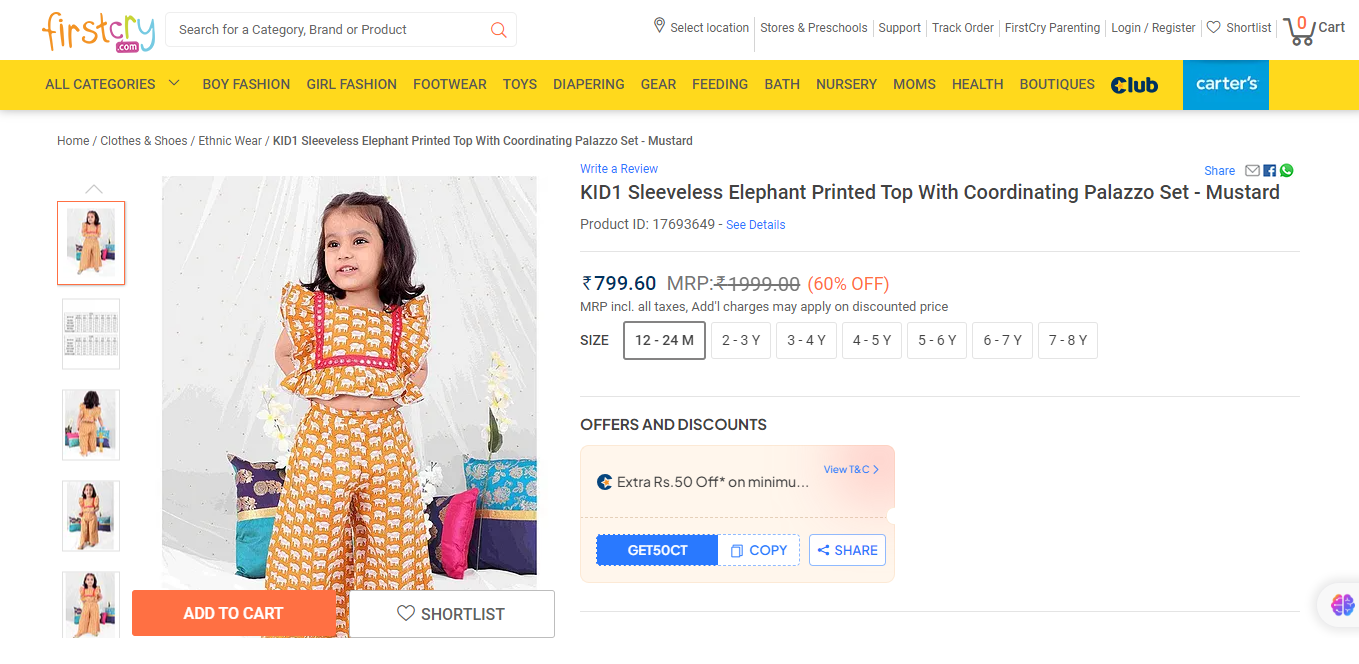Click the search magnifier icon
The height and width of the screenshot is (664, 1359).
[498, 30]
